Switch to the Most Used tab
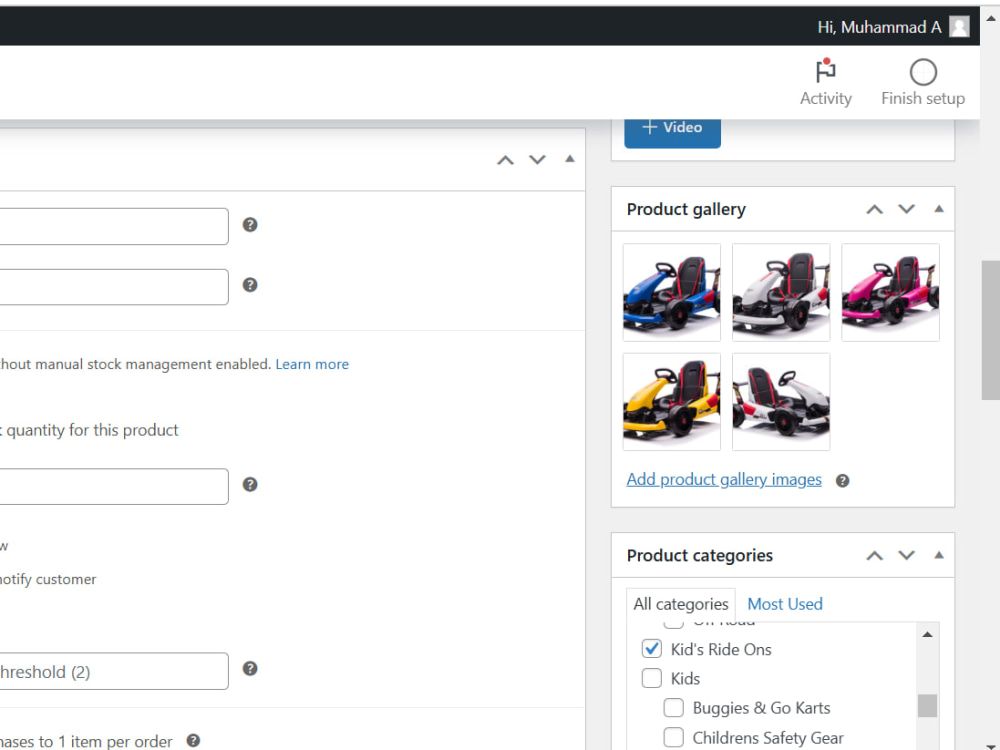This screenshot has height=750, width=1000. [784, 604]
